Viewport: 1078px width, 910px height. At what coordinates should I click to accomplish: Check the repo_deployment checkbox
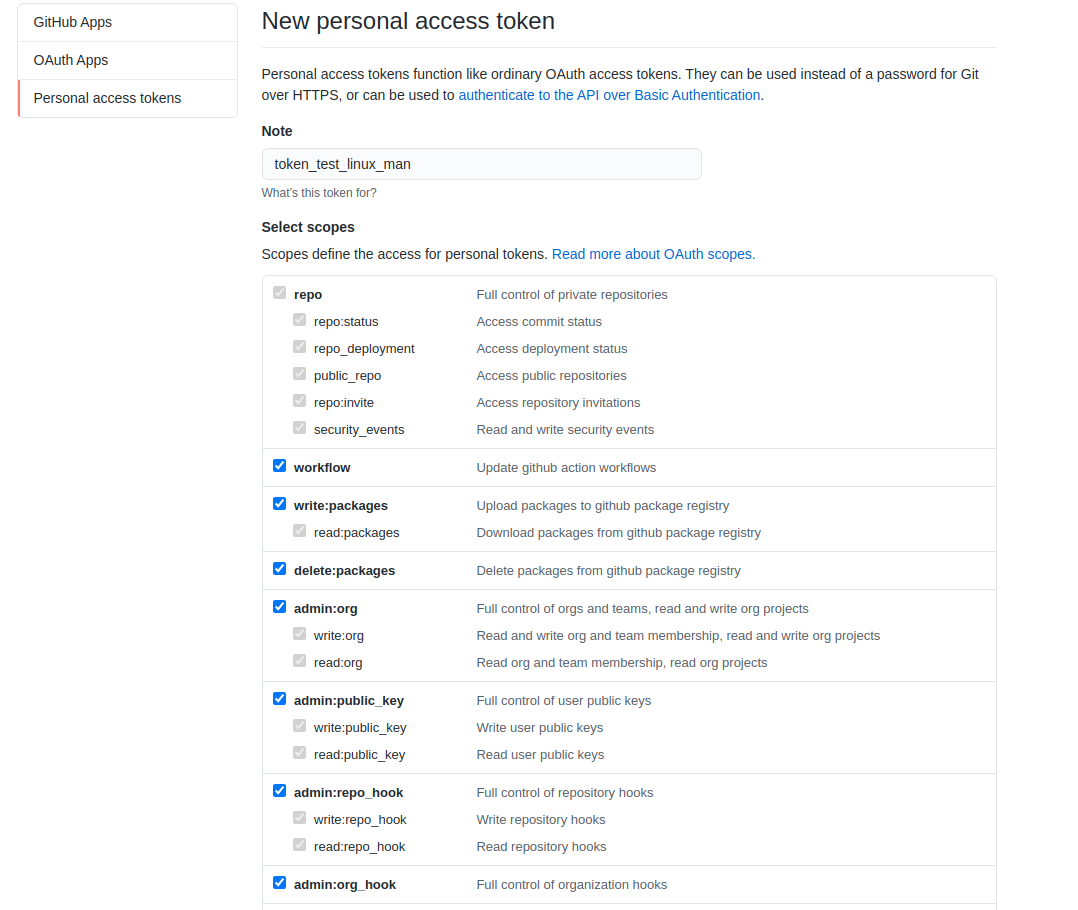[x=299, y=346]
